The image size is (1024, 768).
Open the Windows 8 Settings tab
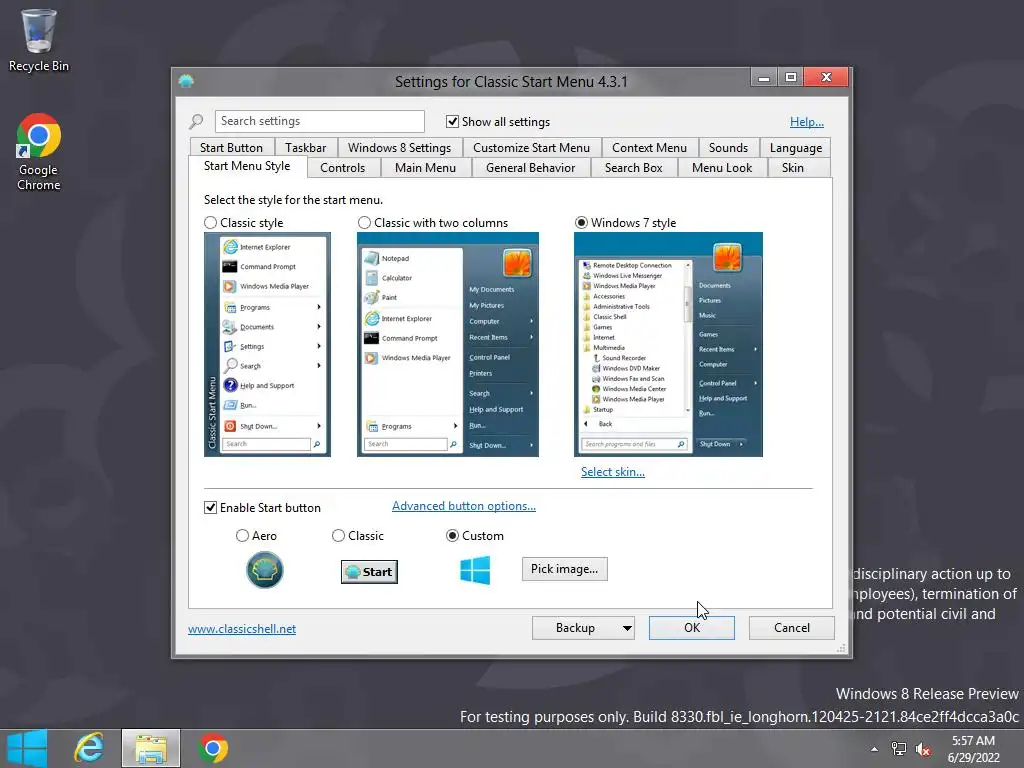coord(400,148)
